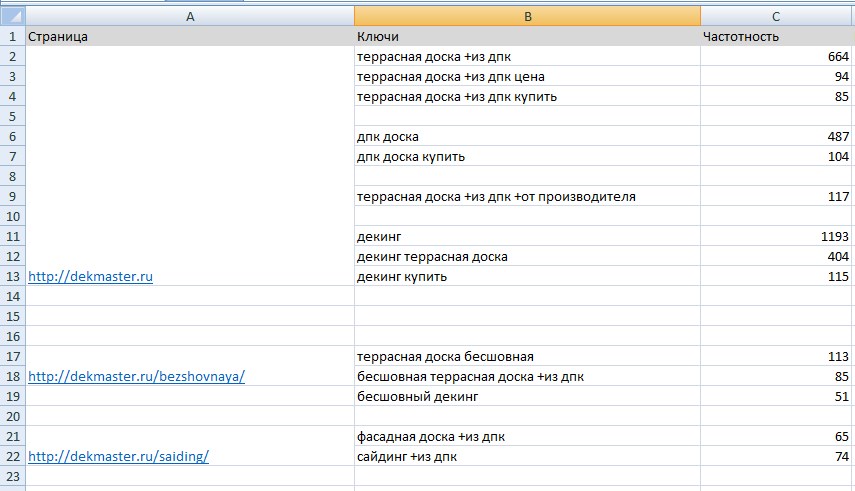This screenshot has width=855, height=491.
Task: Click cell 'декинг террасная доска'
Action: 527,256
